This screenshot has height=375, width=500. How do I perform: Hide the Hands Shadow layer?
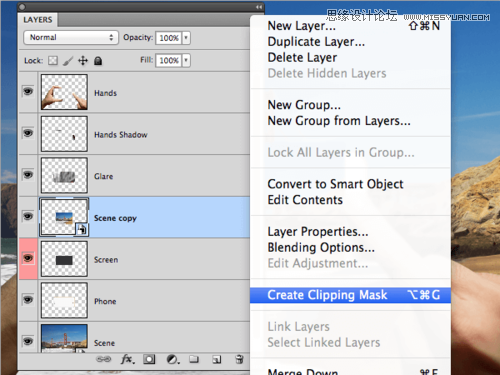(x=28, y=133)
